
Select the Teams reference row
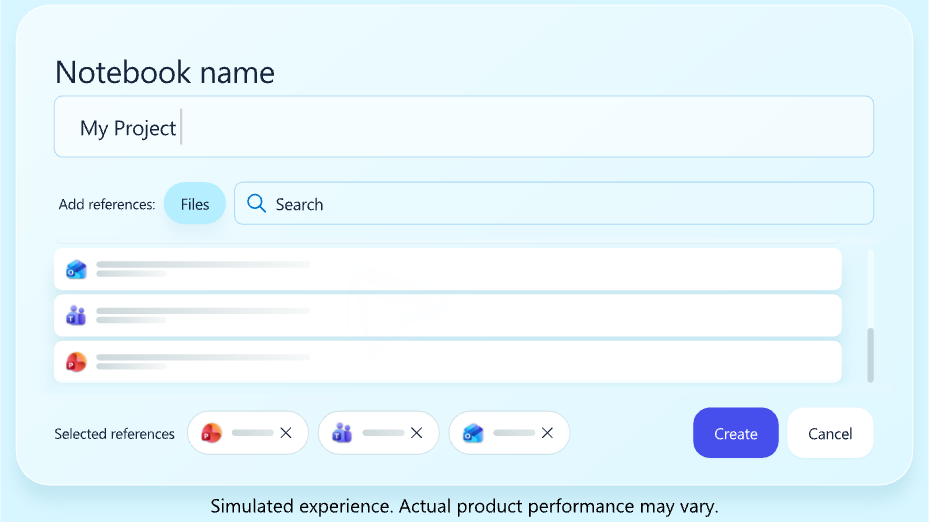pyautogui.click(x=448, y=316)
